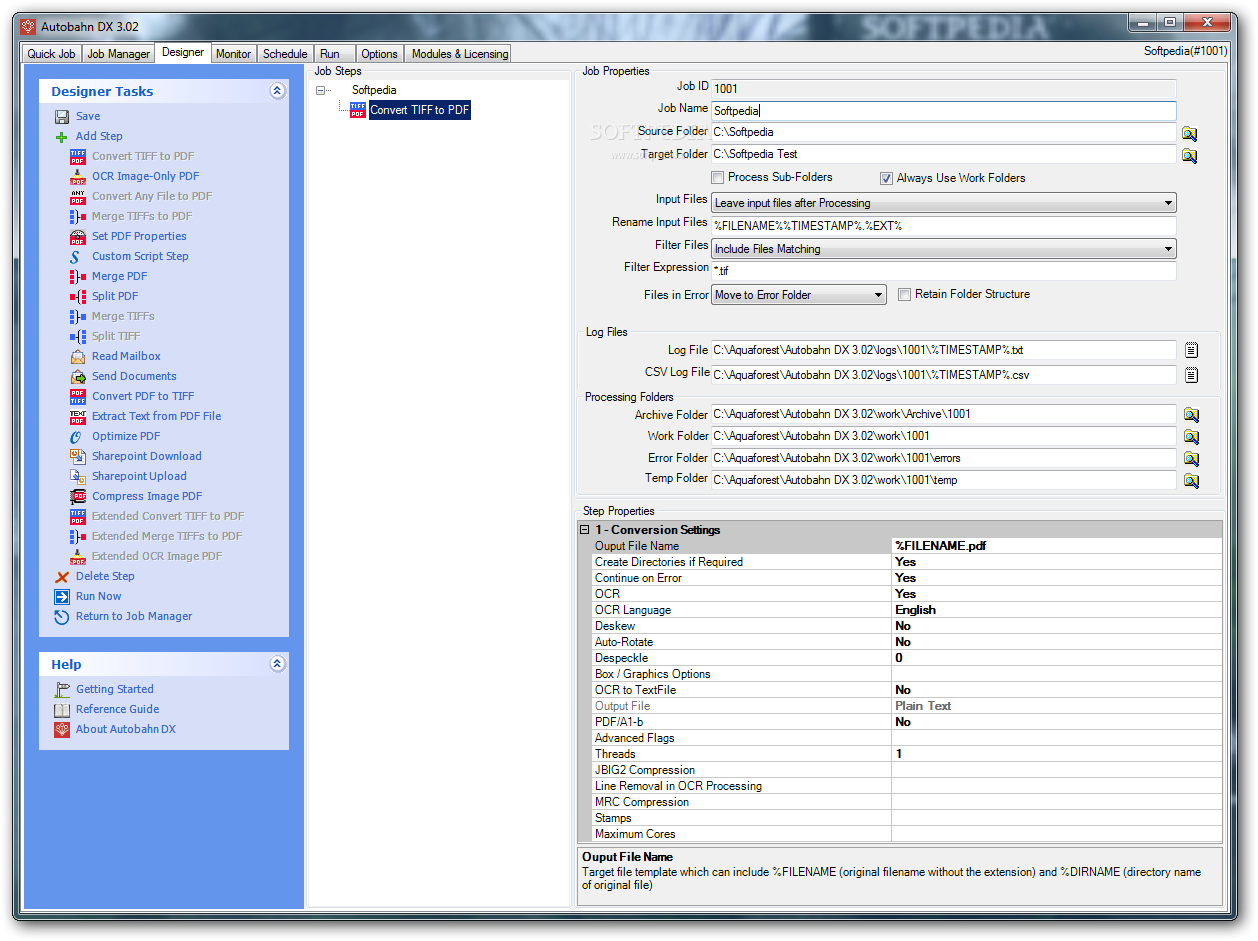
Task: Open the Schedule tab
Action: [x=285, y=54]
